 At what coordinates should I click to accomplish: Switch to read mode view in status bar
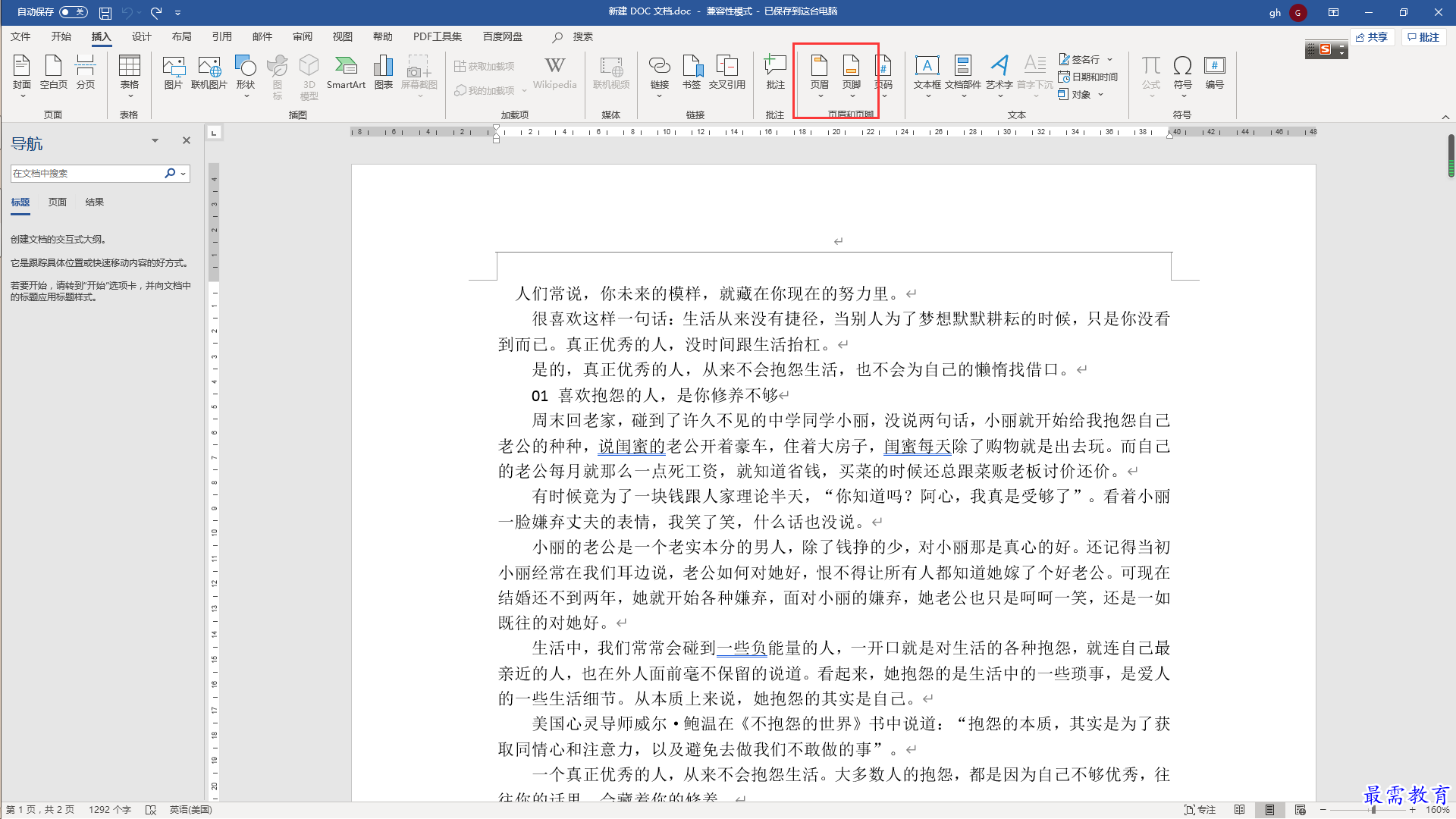click(1240, 810)
